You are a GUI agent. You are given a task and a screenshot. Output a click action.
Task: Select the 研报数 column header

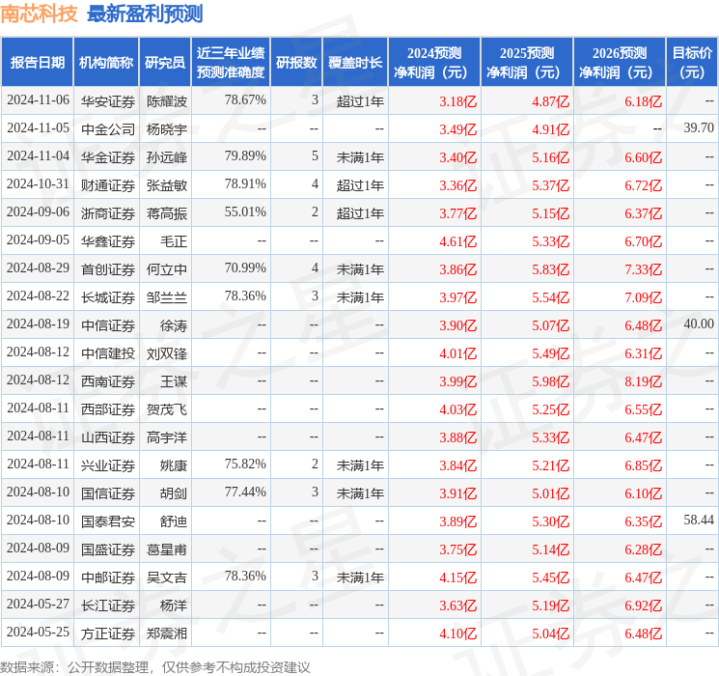point(296,62)
